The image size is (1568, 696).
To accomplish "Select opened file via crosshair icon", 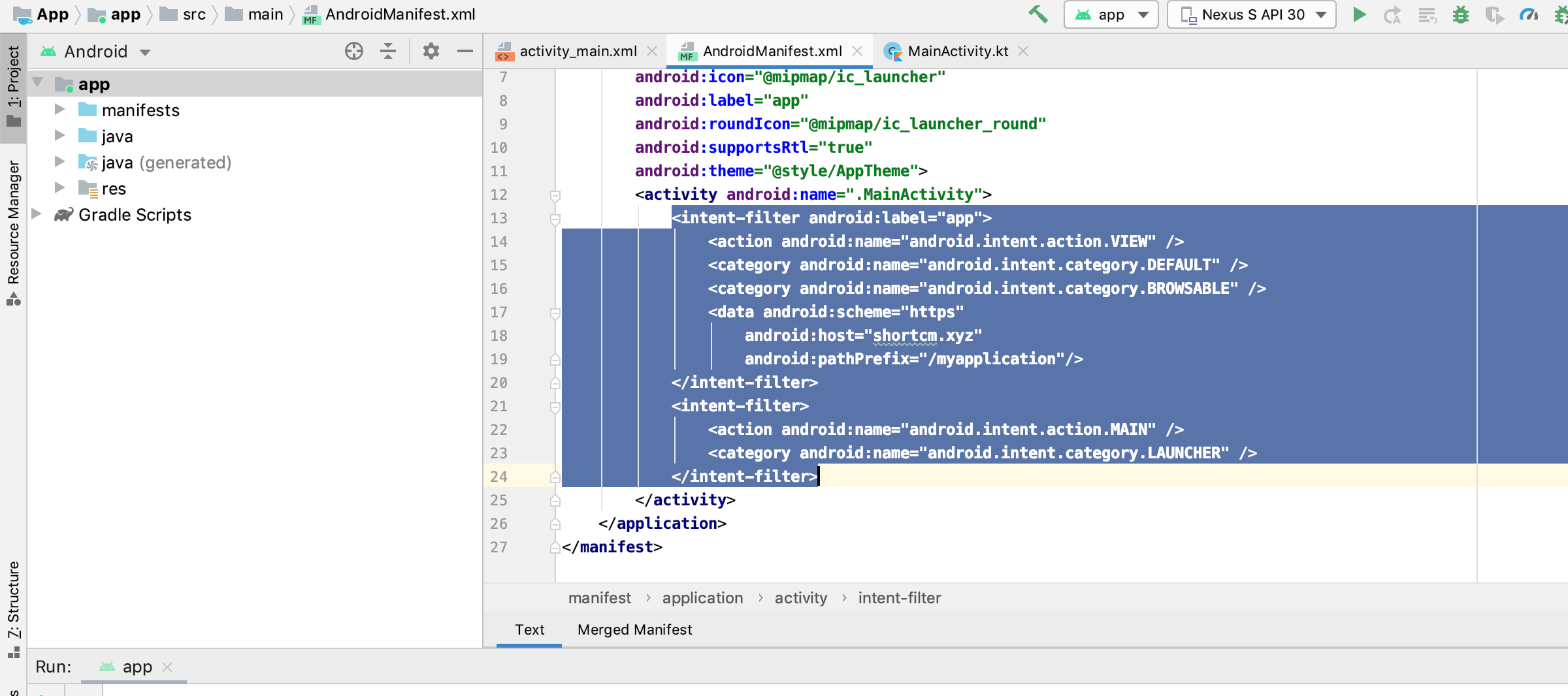I will pos(353,51).
